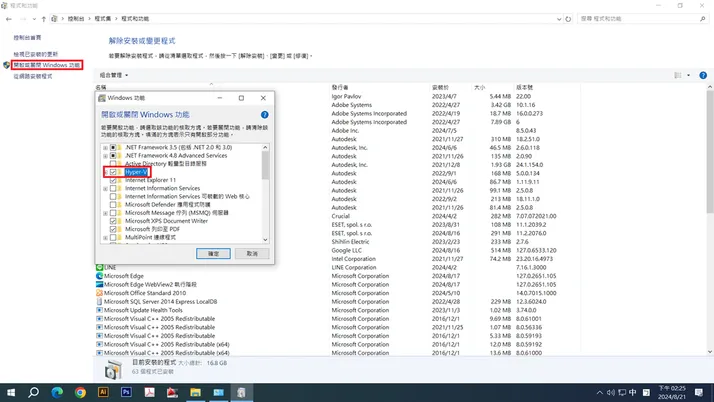714x402 pixels.
Task: Enable the Internet Information Services checkbox
Action: pyautogui.click(x=113, y=188)
